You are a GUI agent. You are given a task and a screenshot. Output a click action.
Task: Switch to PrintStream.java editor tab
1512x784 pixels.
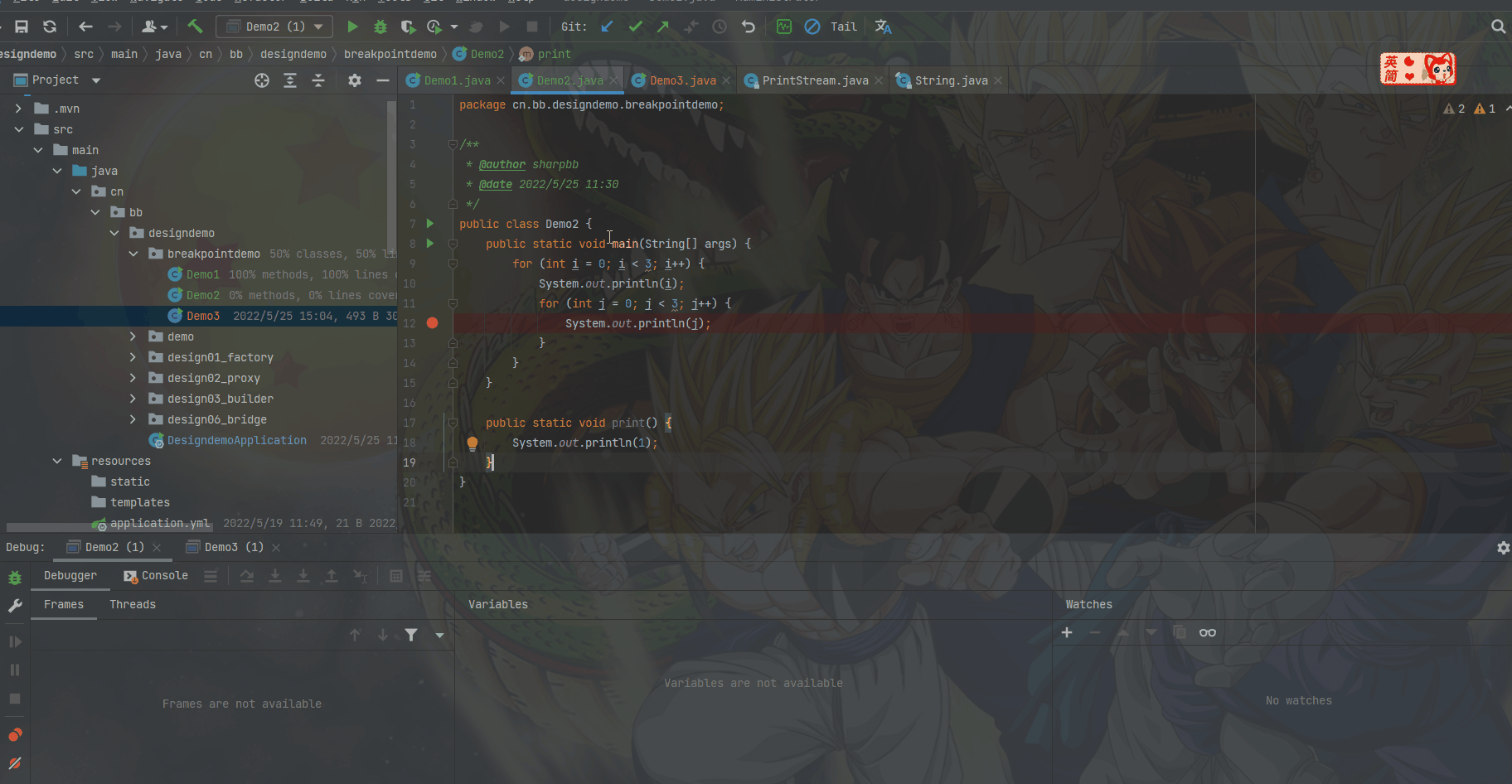(x=815, y=80)
